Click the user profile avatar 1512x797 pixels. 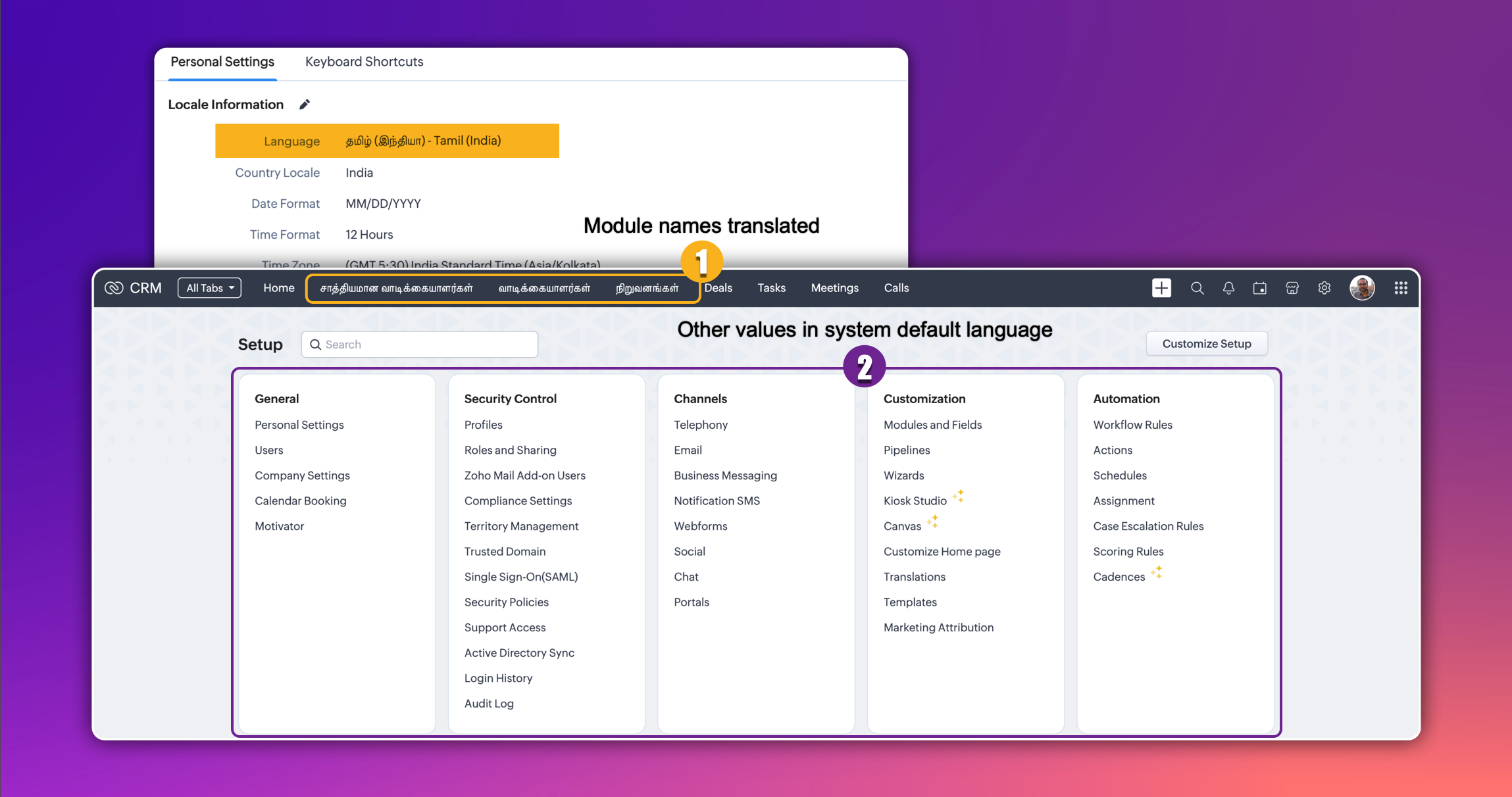(1362, 288)
